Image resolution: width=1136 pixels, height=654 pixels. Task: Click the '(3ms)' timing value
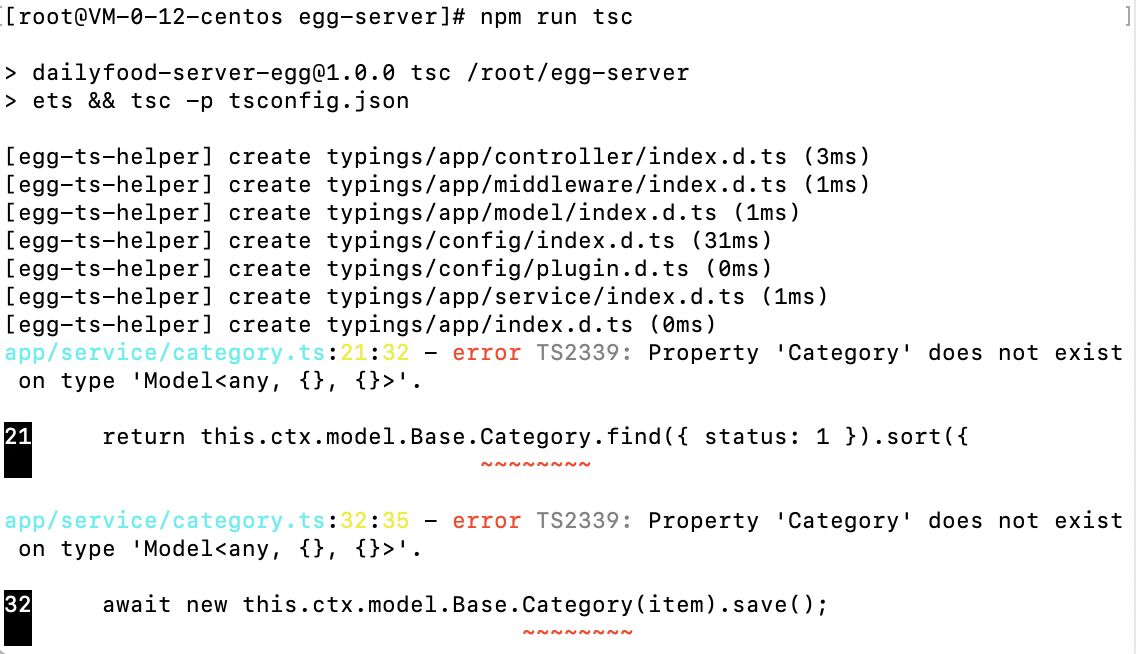836,156
